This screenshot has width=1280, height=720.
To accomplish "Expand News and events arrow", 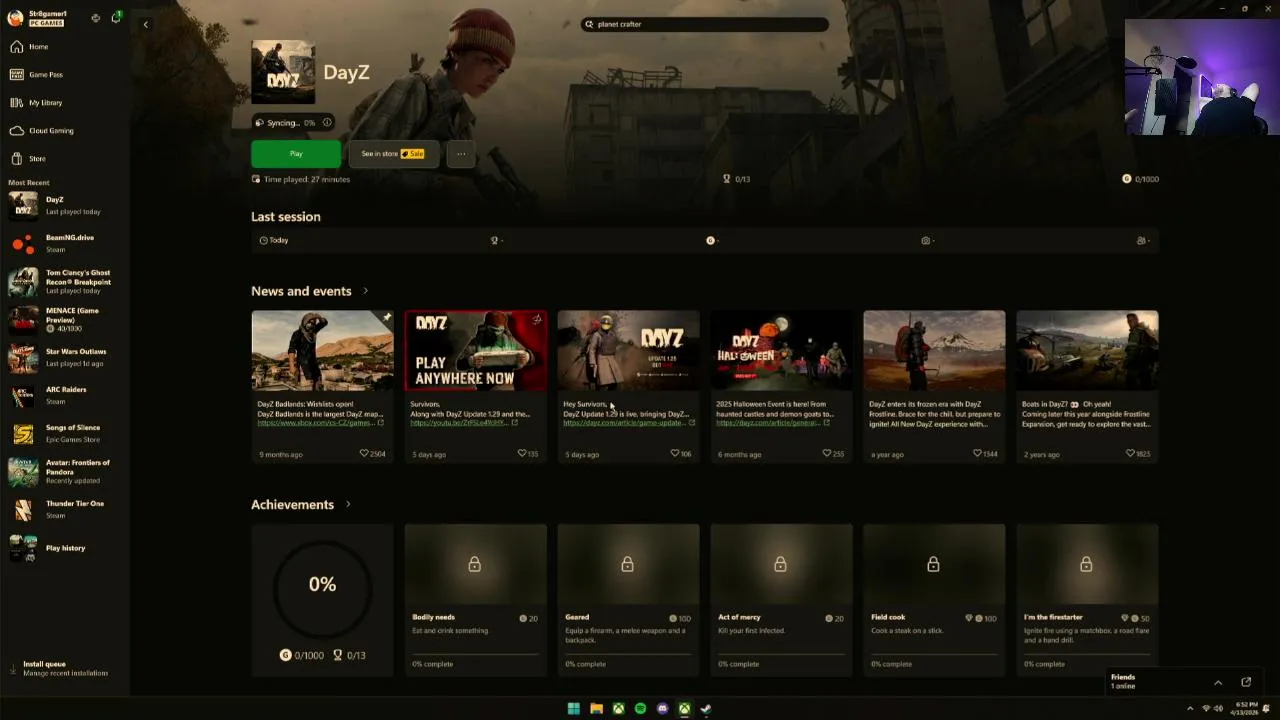I will [x=365, y=291].
